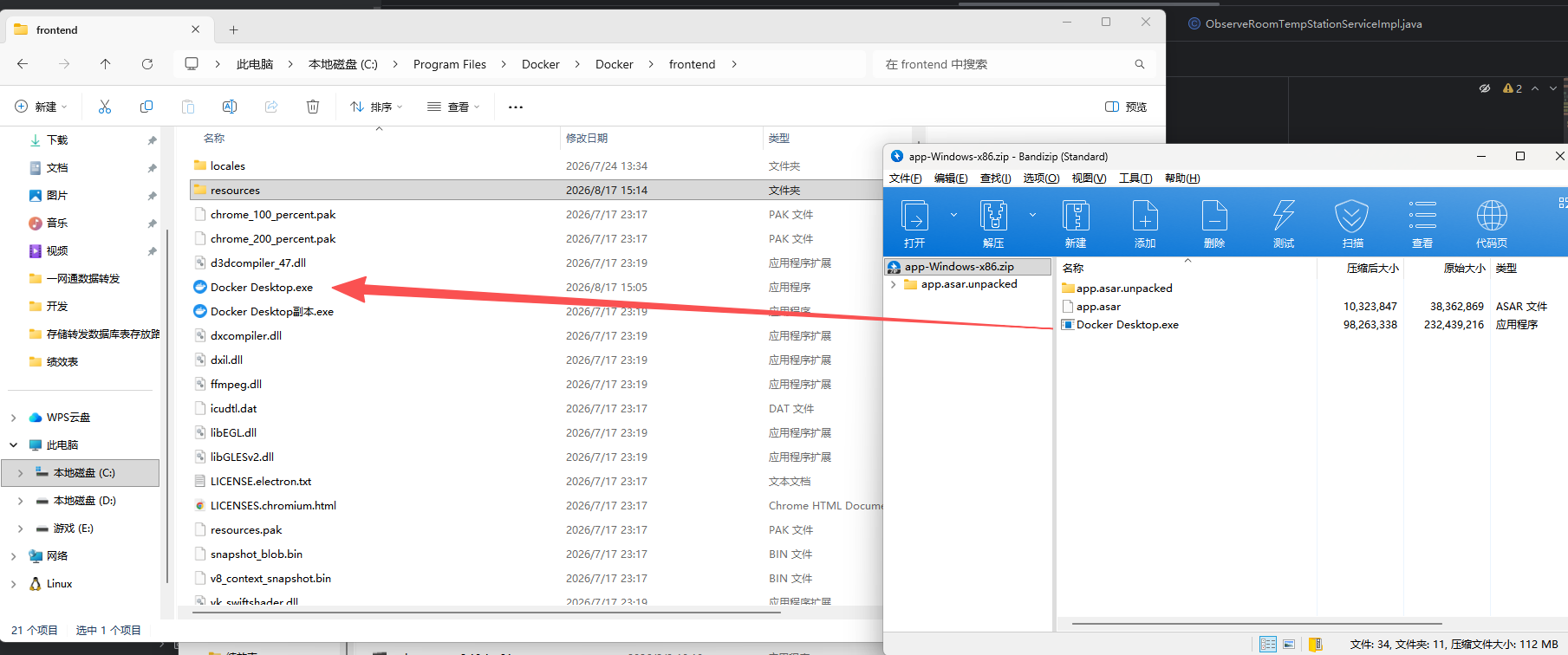
Task: Click the Program Files breadcrumb segment
Action: coord(450,64)
